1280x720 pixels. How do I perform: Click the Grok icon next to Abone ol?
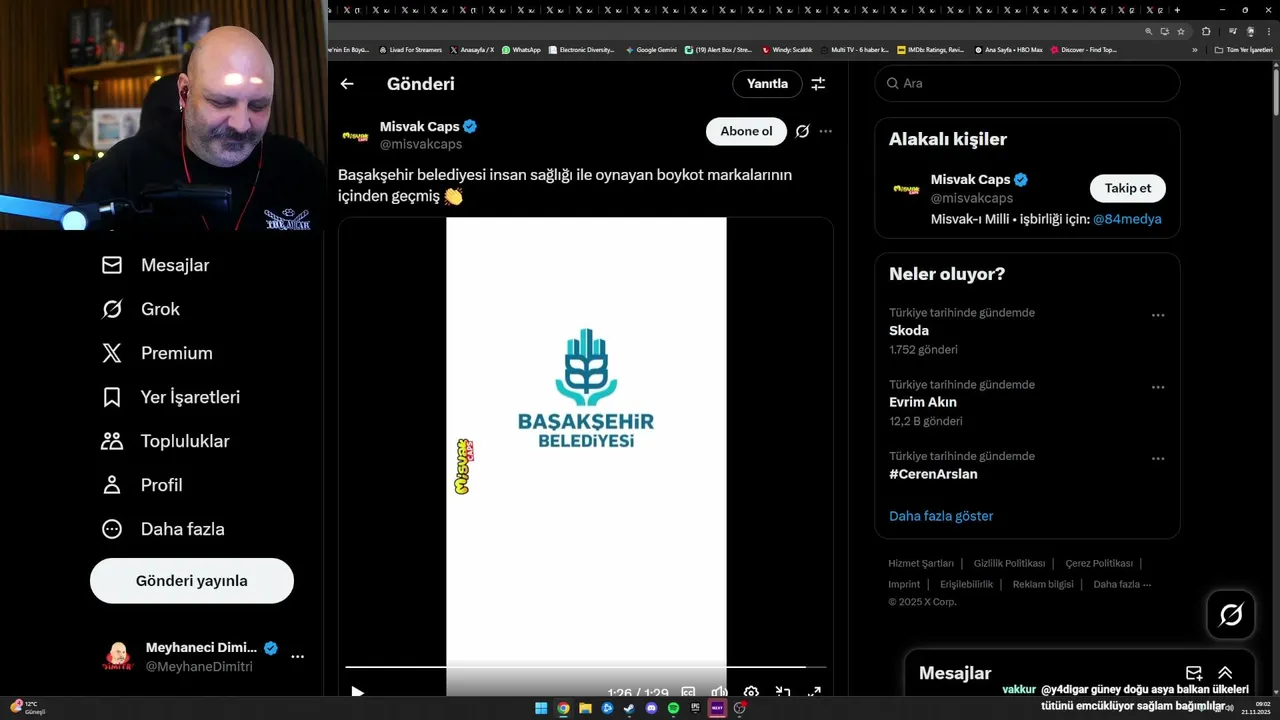(802, 131)
